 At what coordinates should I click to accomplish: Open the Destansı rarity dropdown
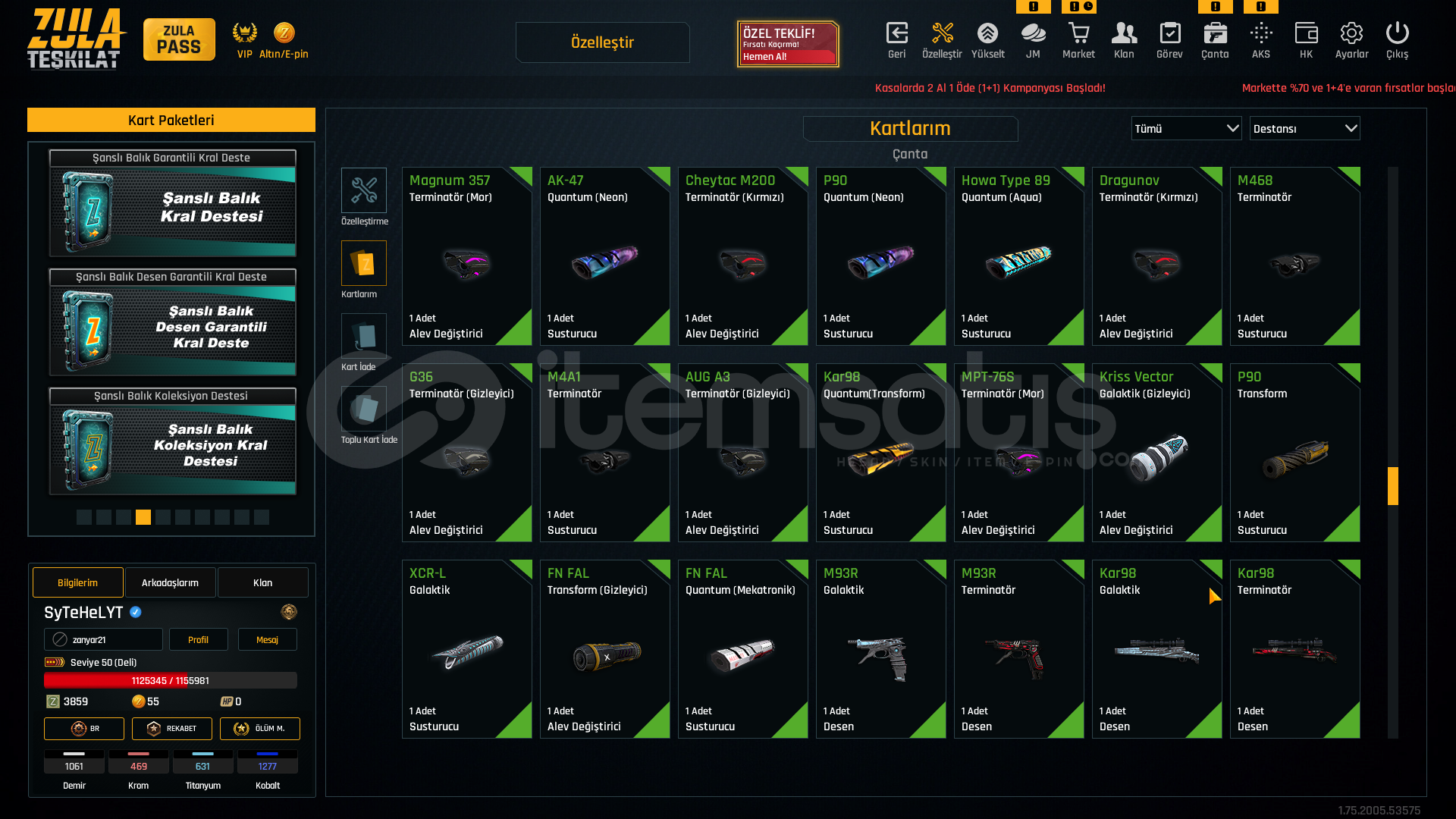coord(1304,128)
